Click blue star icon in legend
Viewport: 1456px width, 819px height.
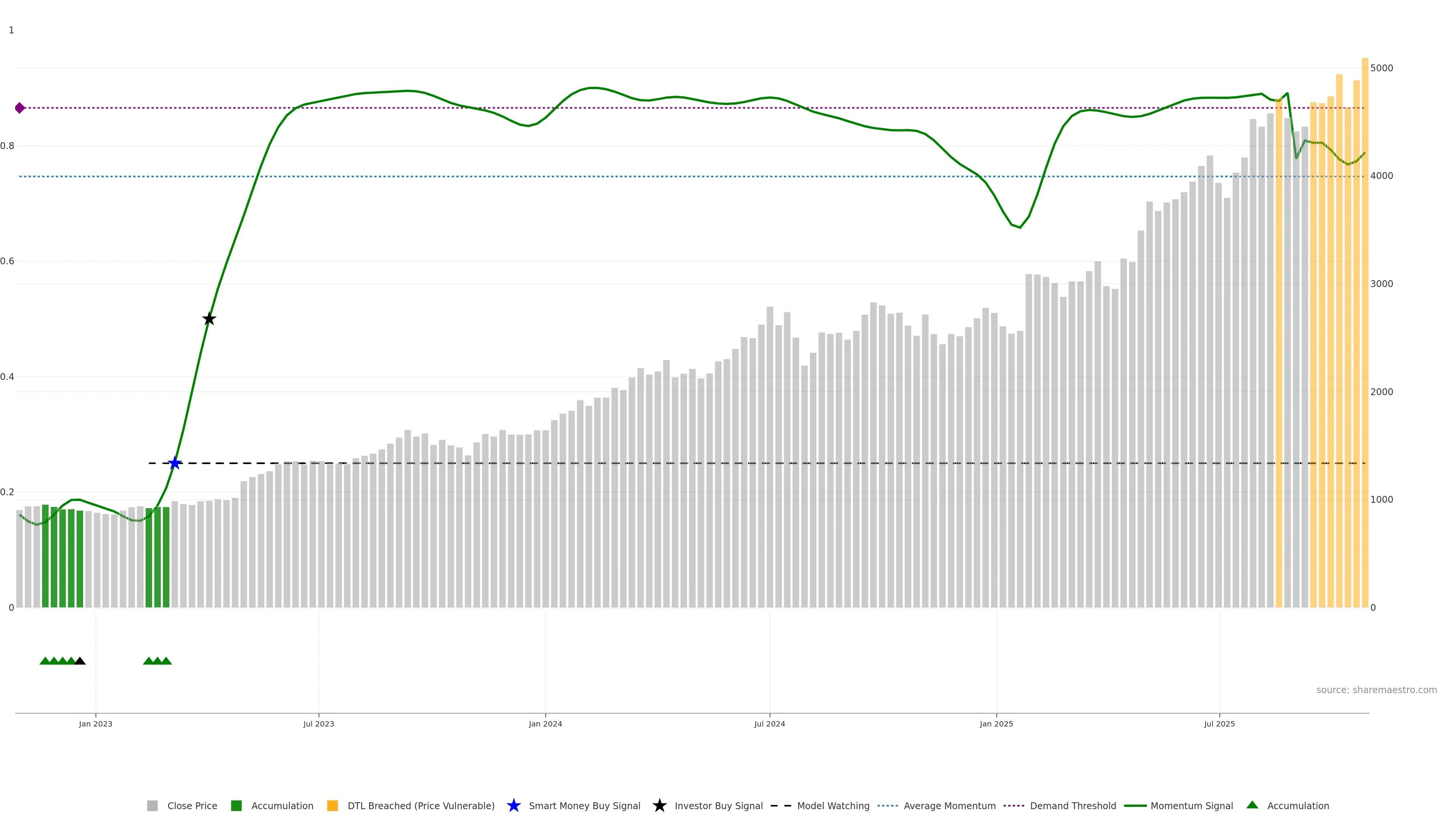pyautogui.click(x=513, y=805)
